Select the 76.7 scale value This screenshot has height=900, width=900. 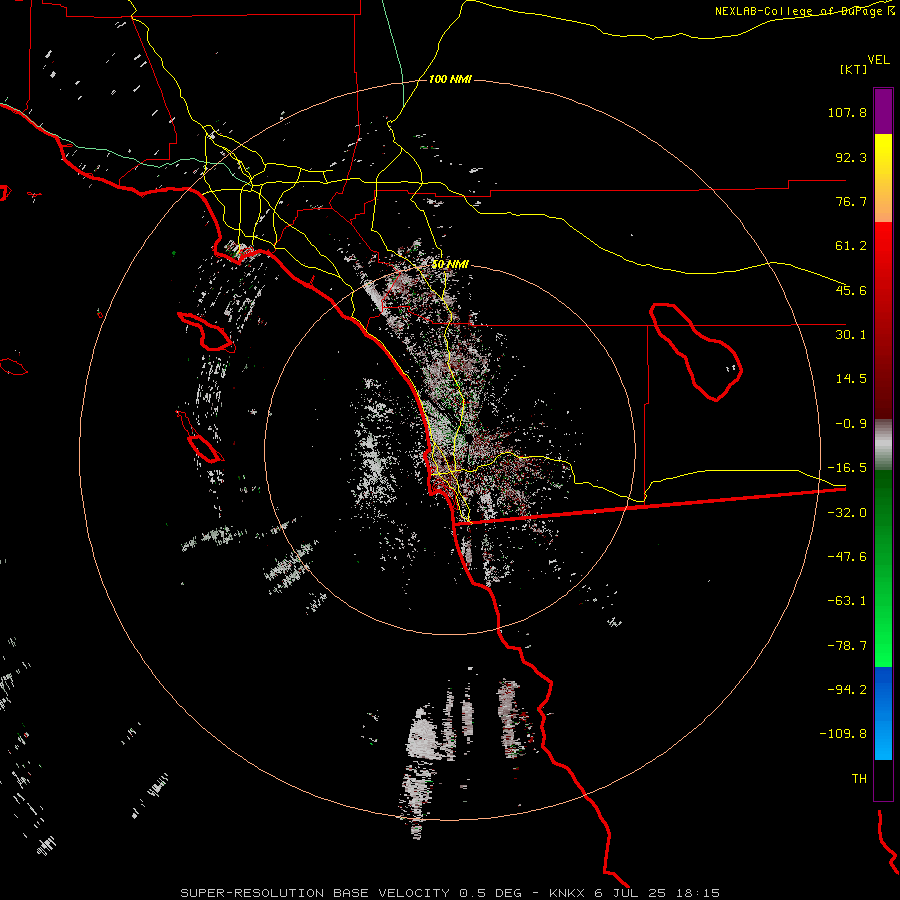tap(851, 201)
